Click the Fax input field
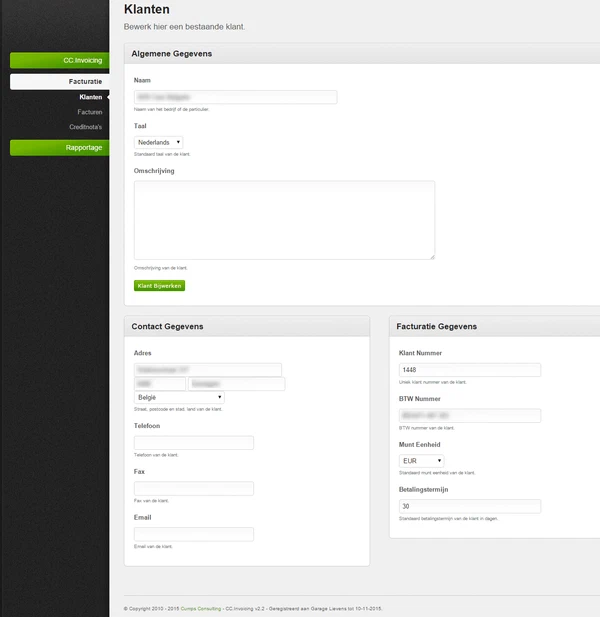The width and height of the screenshot is (600, 617). tap(194, 488)
